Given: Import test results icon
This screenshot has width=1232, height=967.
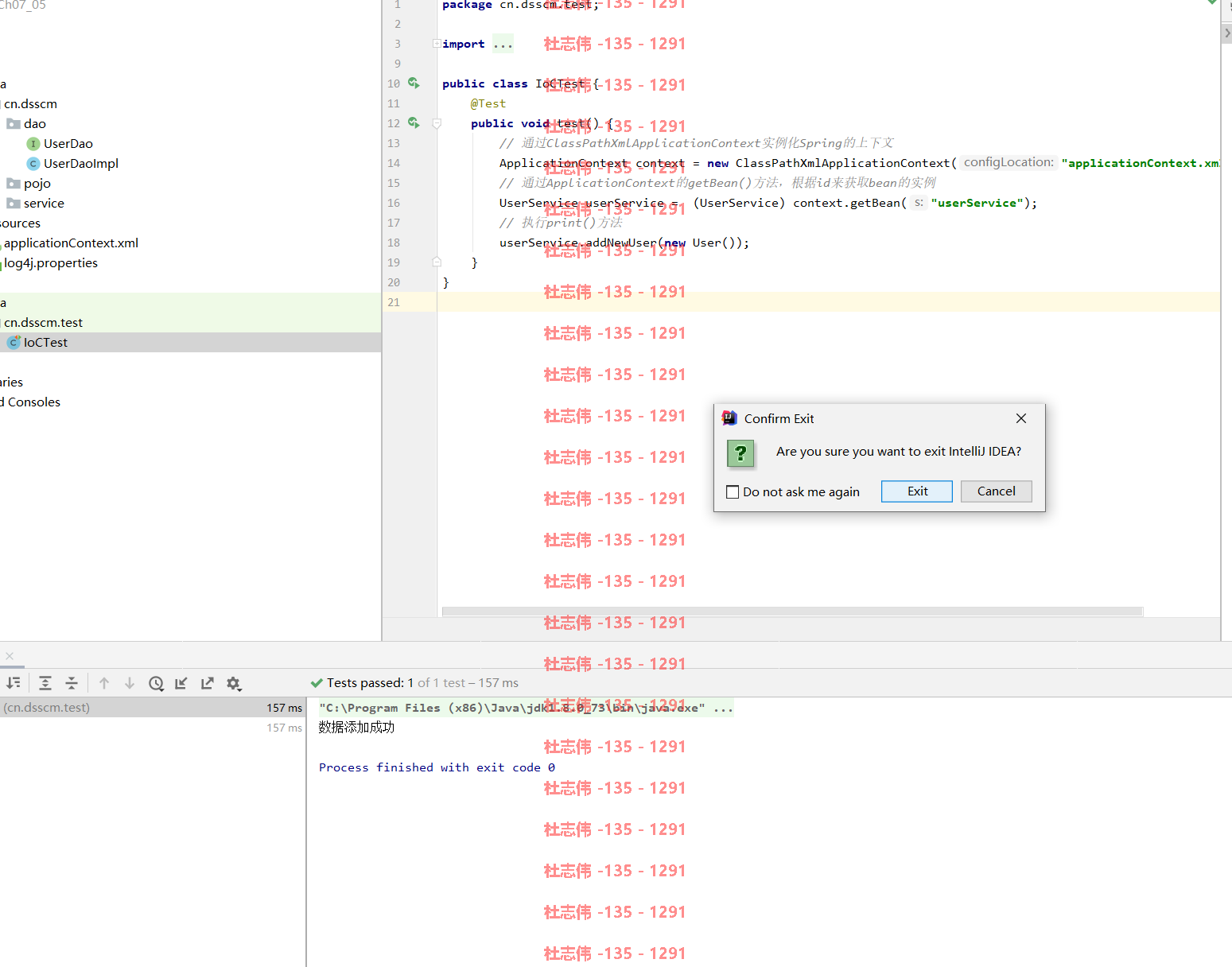Looking at the screenshot, I should point(181,683).
